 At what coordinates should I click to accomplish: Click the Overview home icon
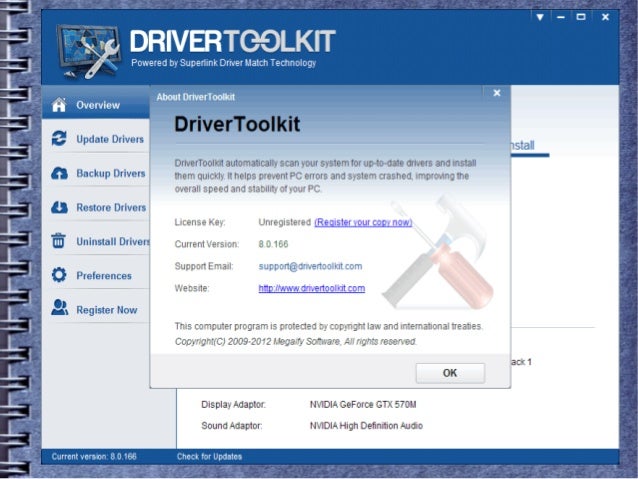tap(59, 105)
